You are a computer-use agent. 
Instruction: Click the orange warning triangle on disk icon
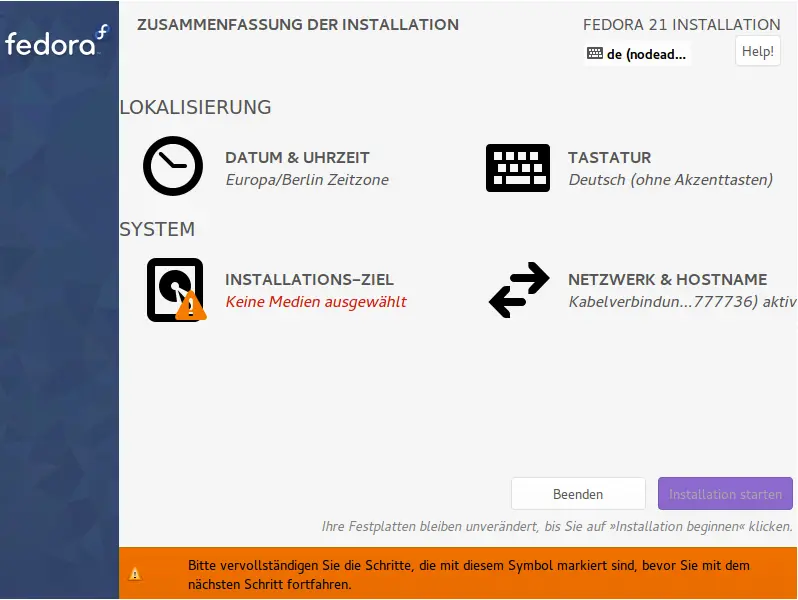coord(190,307)
